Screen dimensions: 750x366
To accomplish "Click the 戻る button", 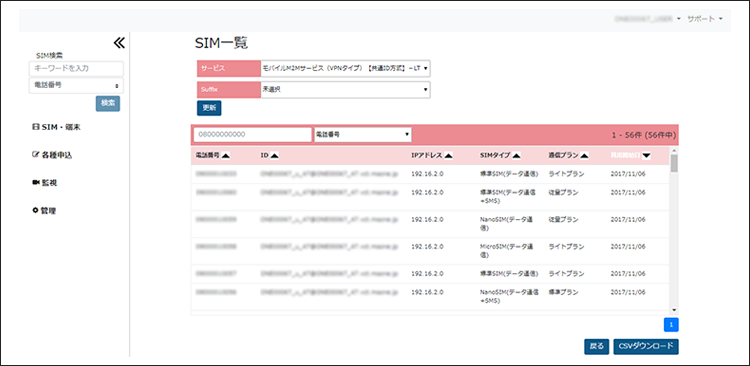I will [x=596, y=346].
